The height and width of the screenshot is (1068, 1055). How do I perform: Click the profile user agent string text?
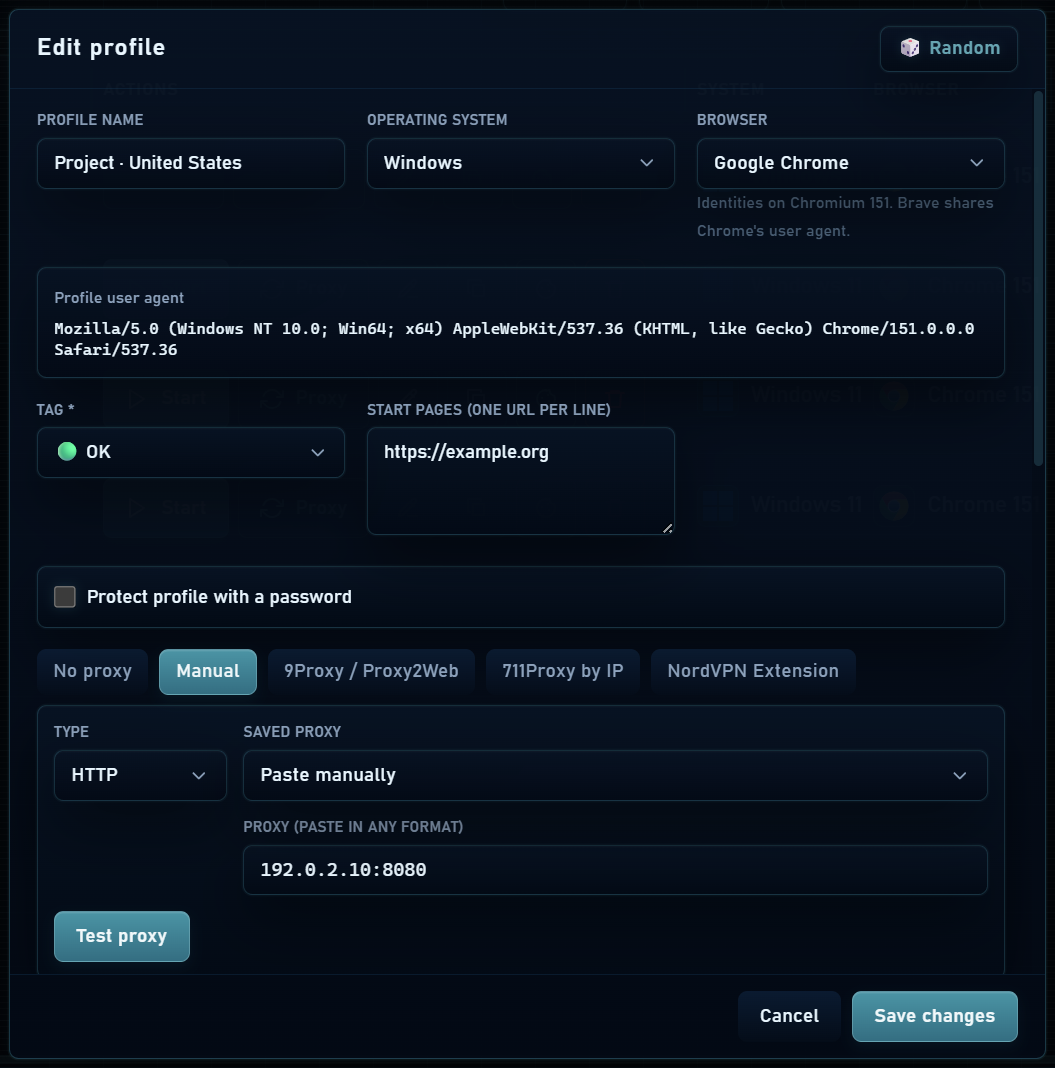514,339
